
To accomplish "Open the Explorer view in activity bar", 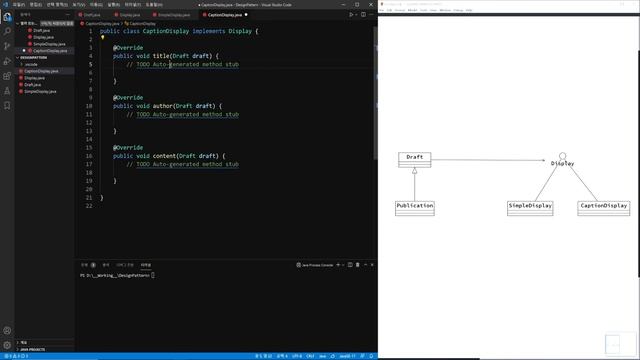I will pos(7,17).
